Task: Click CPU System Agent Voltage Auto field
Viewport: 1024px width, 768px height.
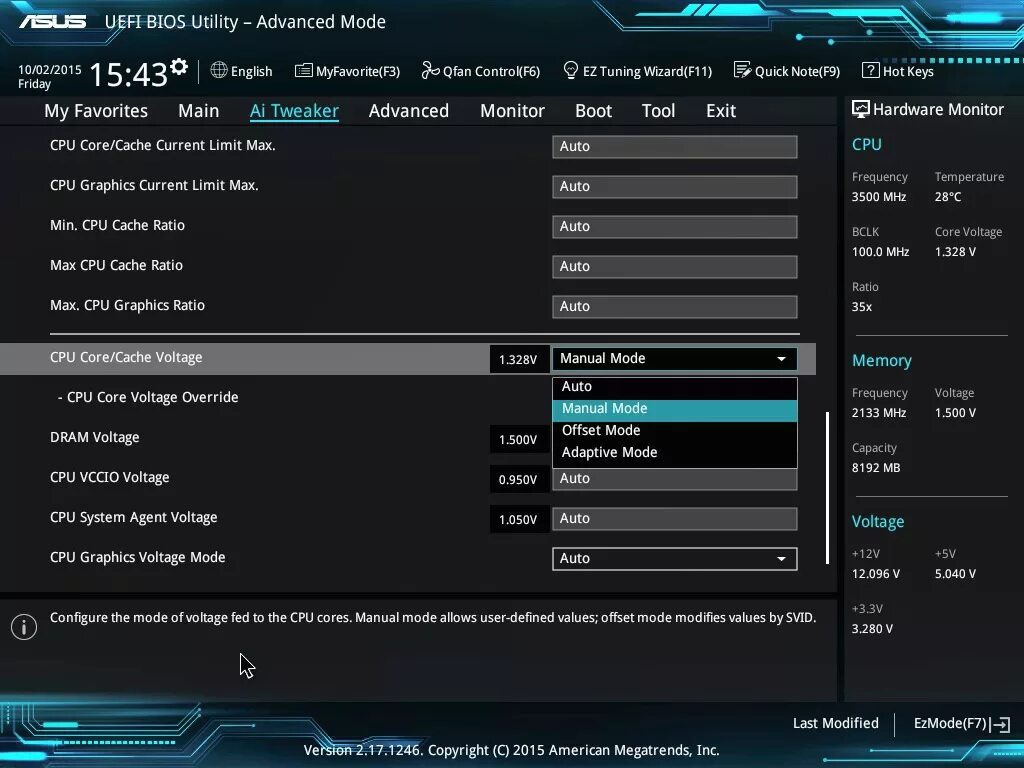Action: pos(675,519)
